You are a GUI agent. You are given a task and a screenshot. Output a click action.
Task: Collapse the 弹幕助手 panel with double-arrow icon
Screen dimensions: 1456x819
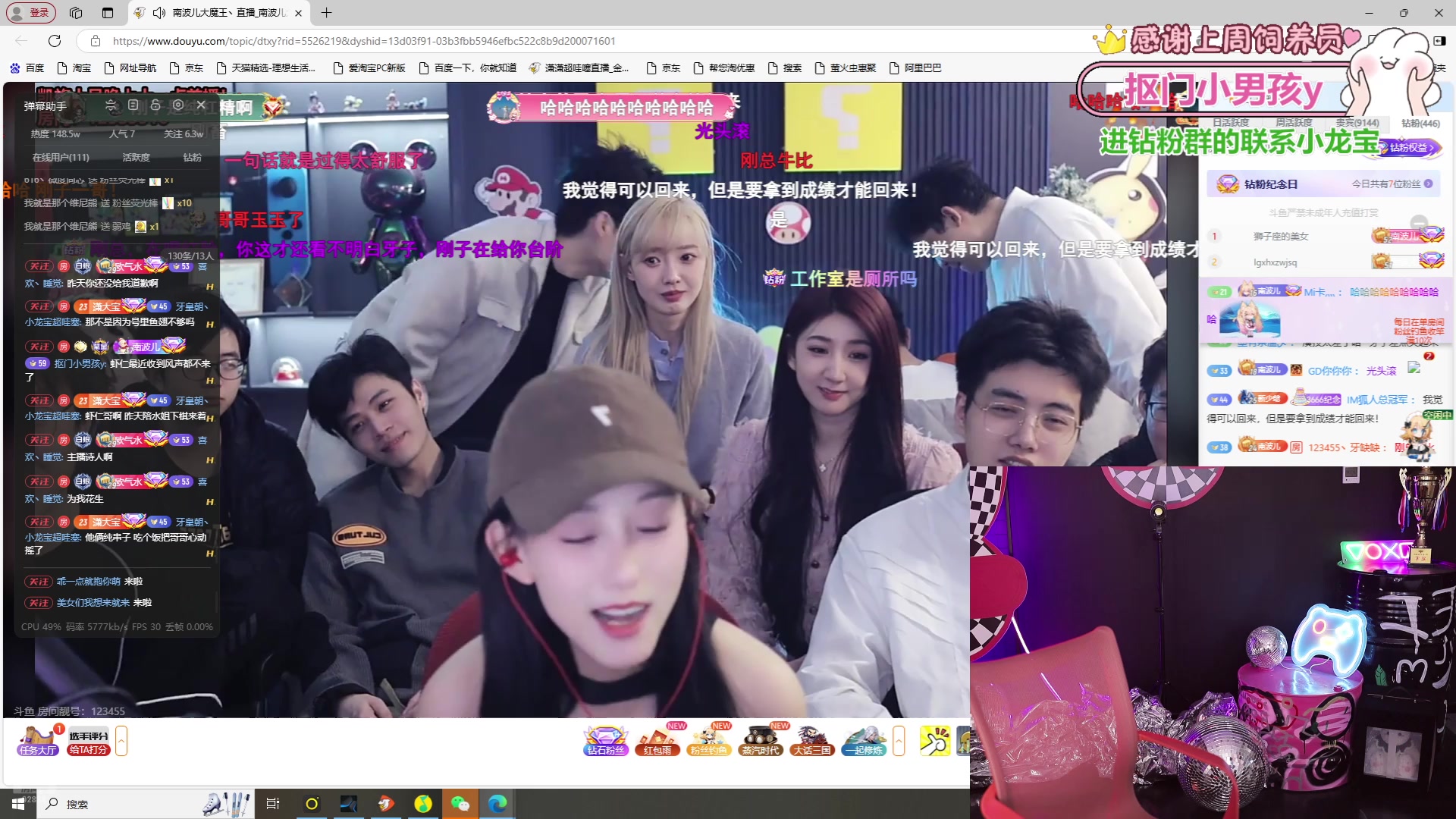111,105
